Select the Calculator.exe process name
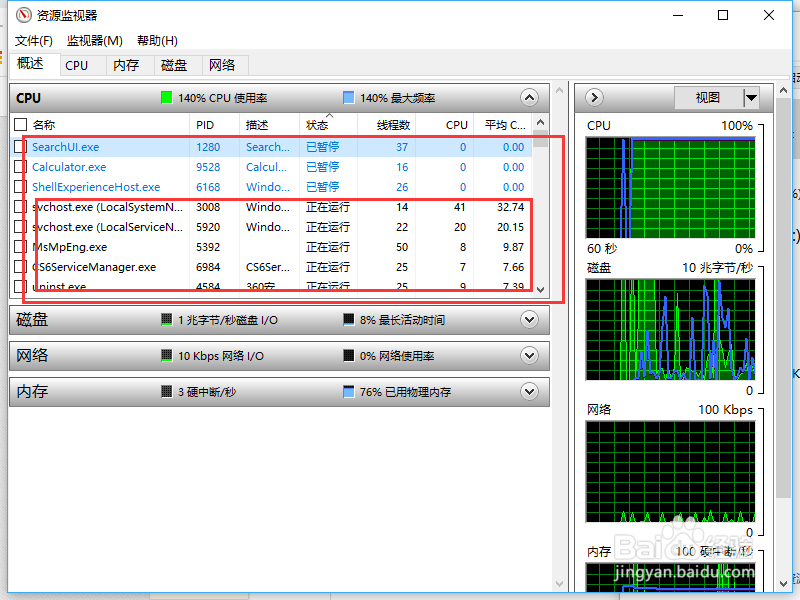 (x=69, y=167)
